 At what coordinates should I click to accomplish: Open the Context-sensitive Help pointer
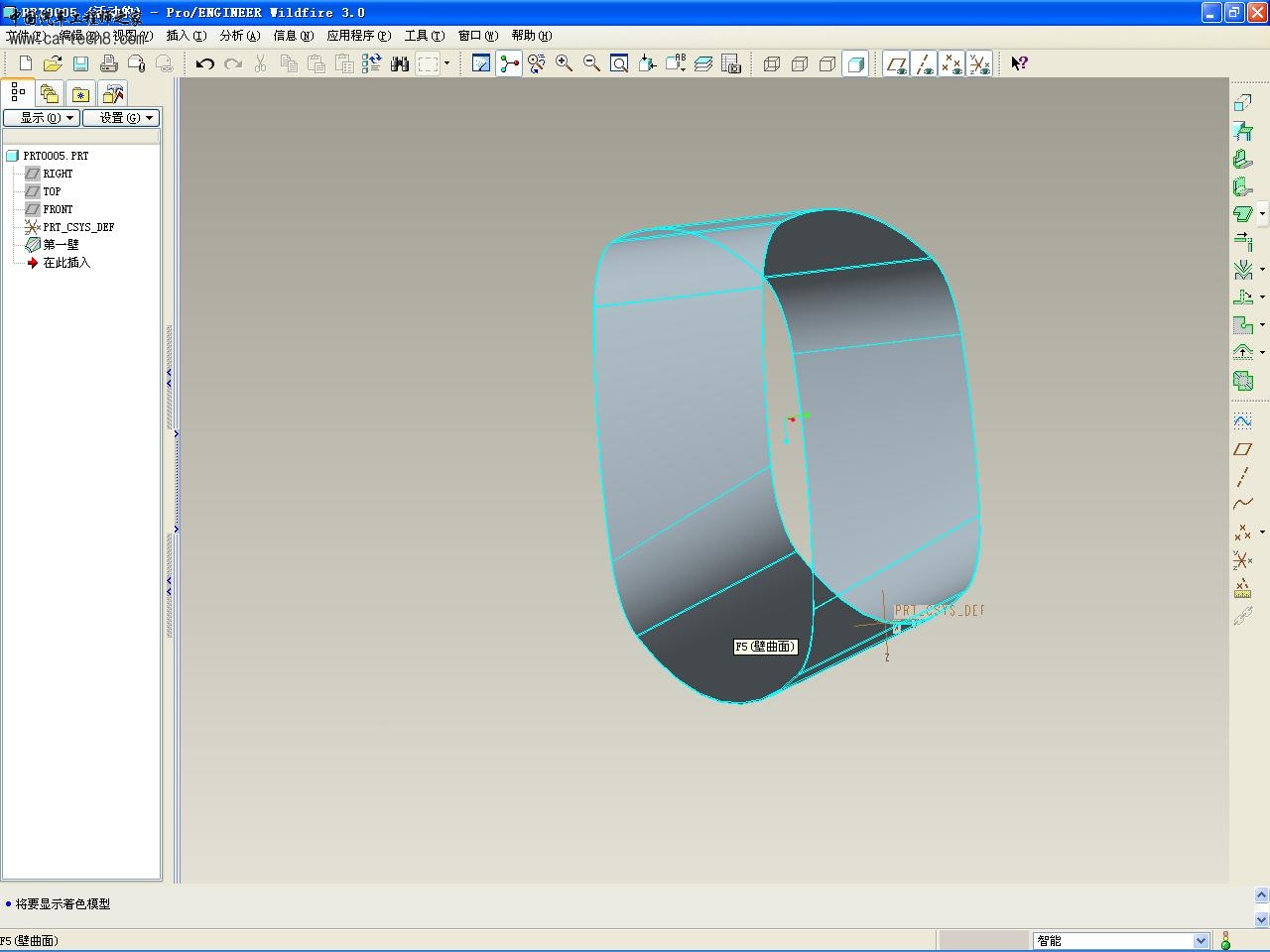[1019, 63]
